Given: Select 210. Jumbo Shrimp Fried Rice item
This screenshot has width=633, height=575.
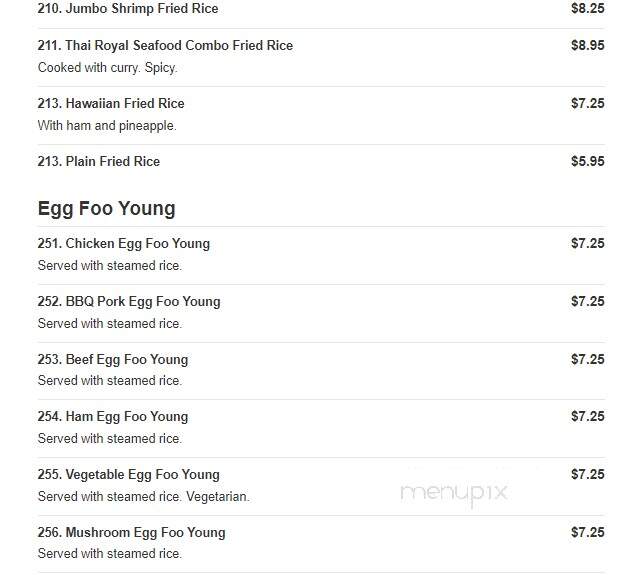Looking at the screenshot, I should click(128, 8).
